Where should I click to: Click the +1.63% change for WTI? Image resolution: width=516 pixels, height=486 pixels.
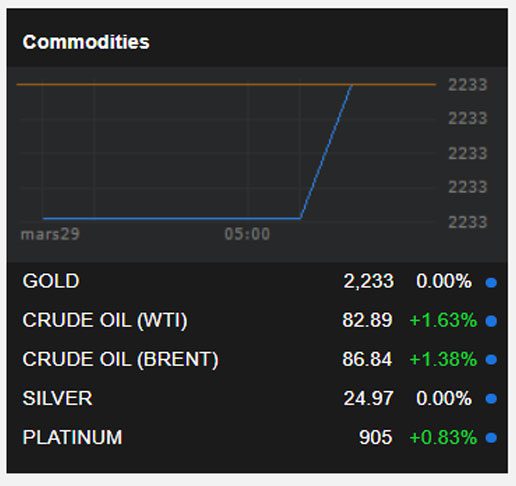coord(443,320)
